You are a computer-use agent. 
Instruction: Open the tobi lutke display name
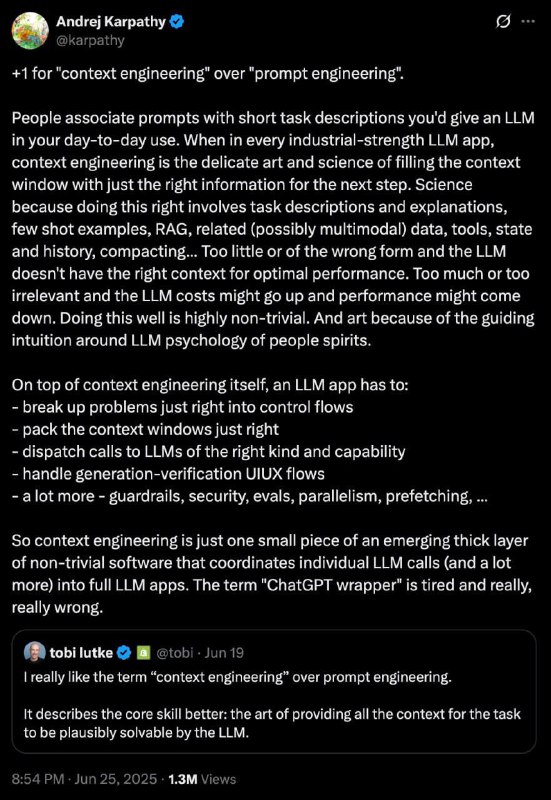(81, 653)
